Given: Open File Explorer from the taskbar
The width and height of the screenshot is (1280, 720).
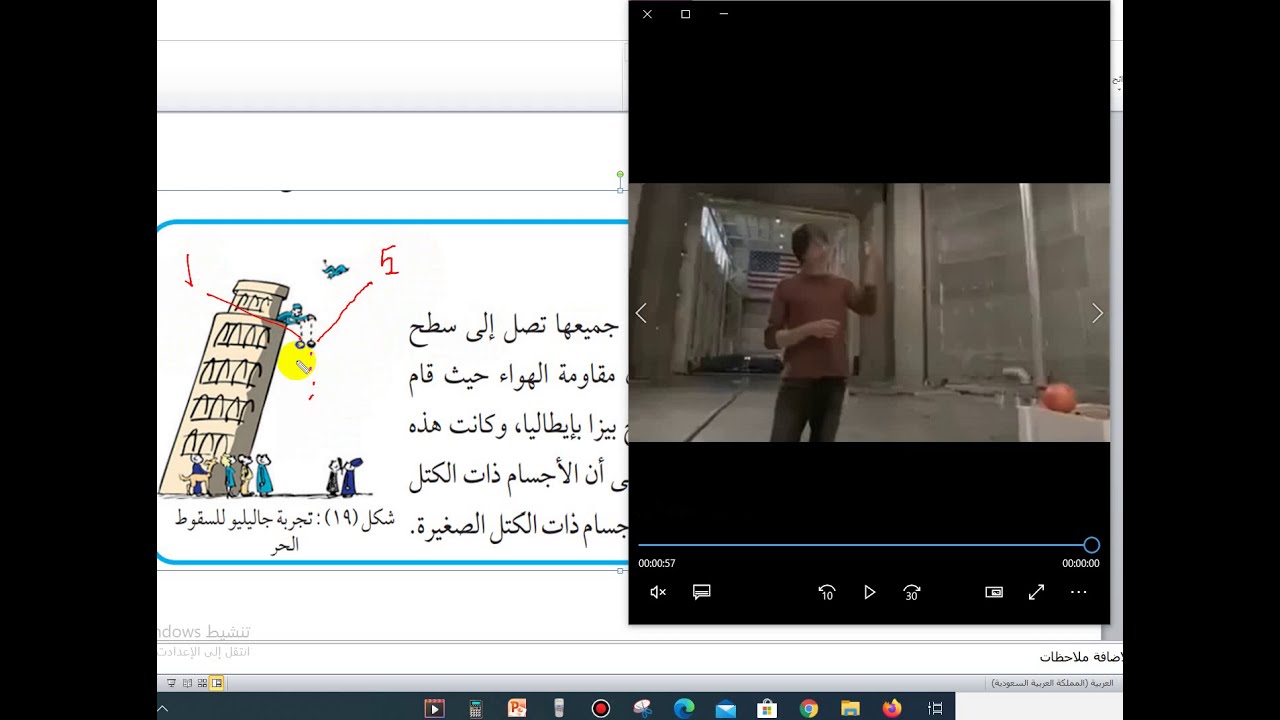Looking at the screenshot, I should [x=850, y=708].
